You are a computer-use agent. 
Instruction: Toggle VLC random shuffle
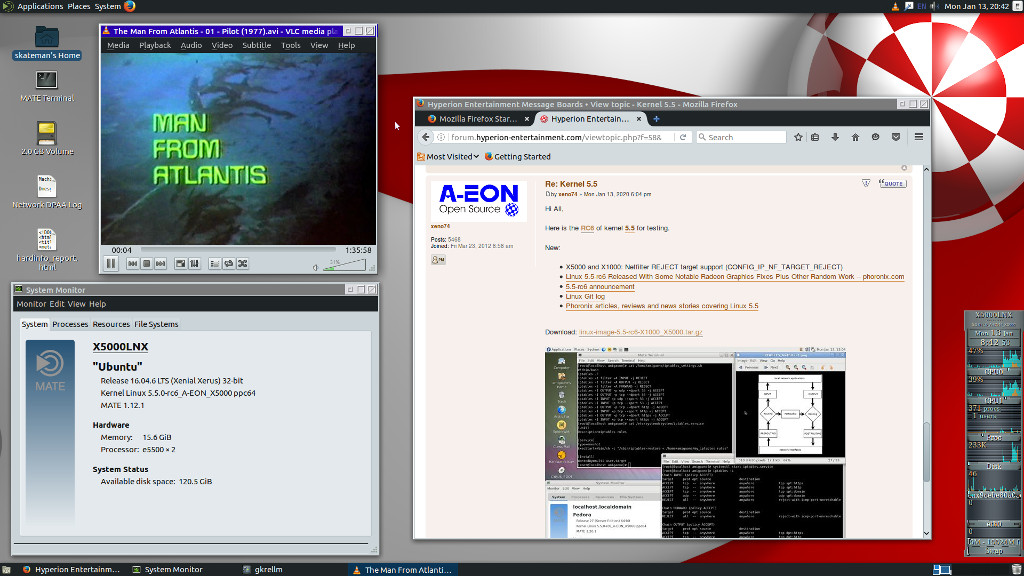click(x=242, y=264)
